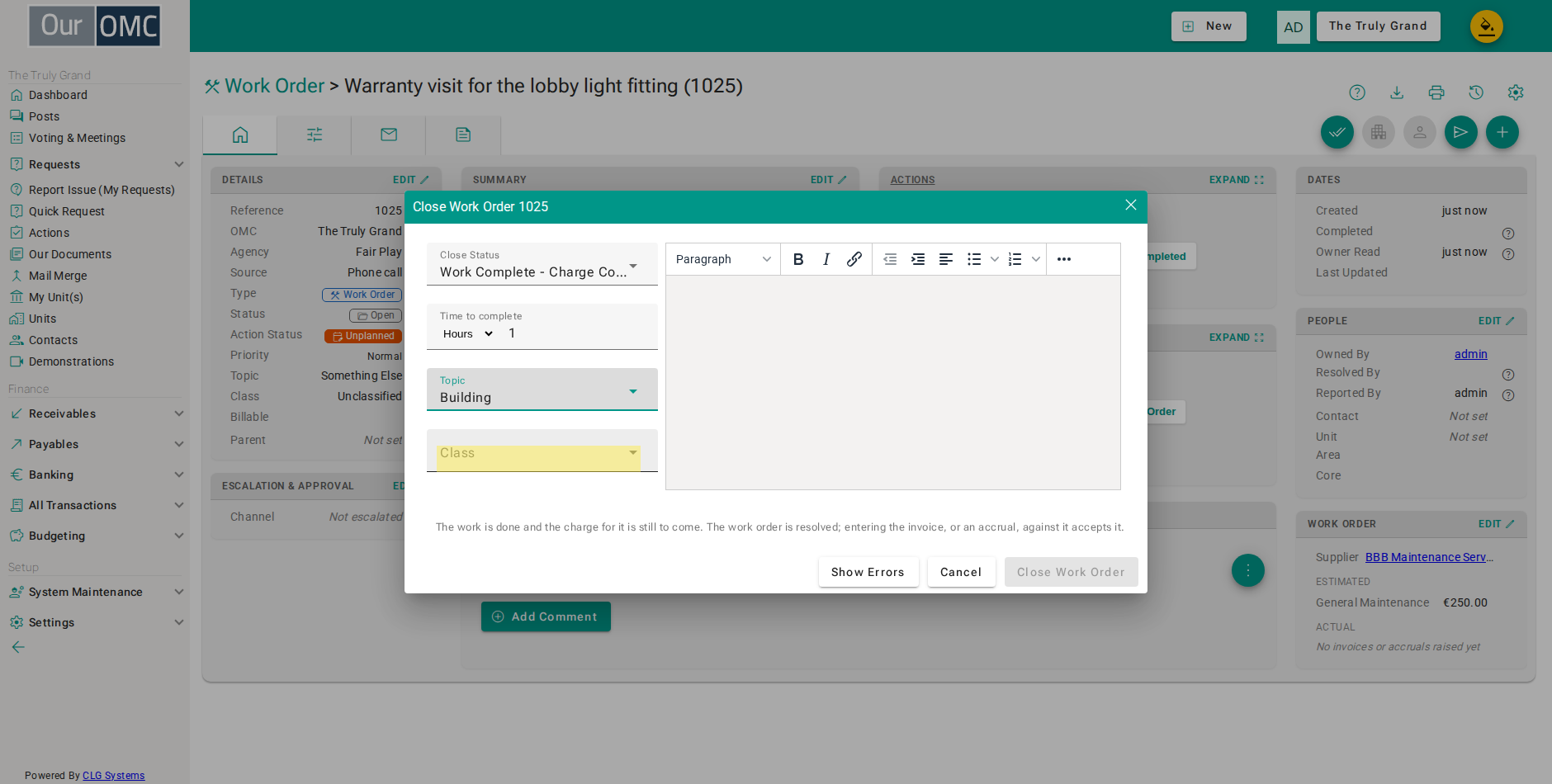Click the green plus round button
This screenshot has width=1552, height=784.
tap(1502, 132)
